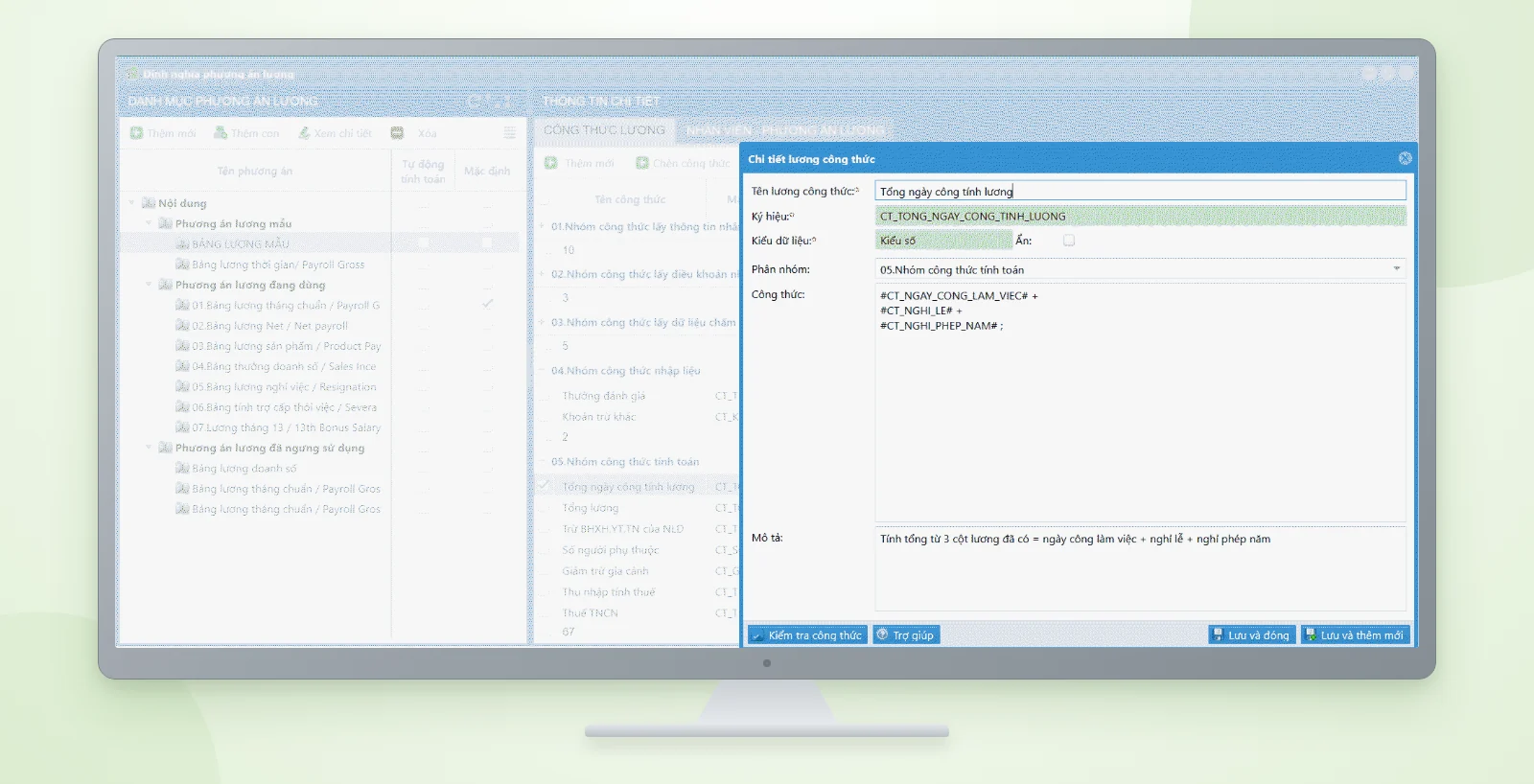Toggle Mặc định check for 01.Bảng lương tháng chuẩn
Screen dimensions: 1534x784
[x=487, y=305]
